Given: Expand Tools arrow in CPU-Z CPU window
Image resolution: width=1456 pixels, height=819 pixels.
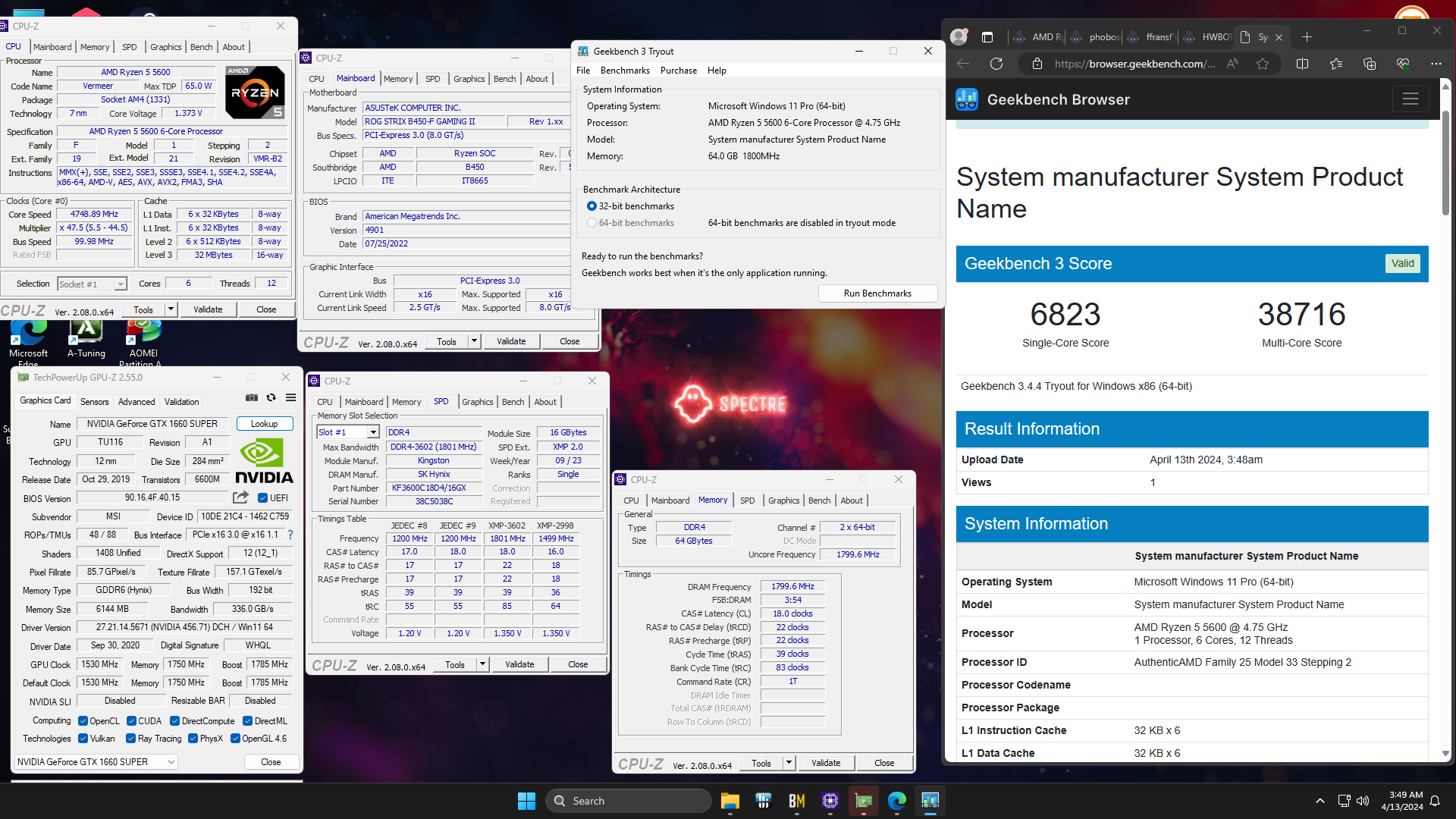Looking at the screenshot, I should tap(171, 309).
